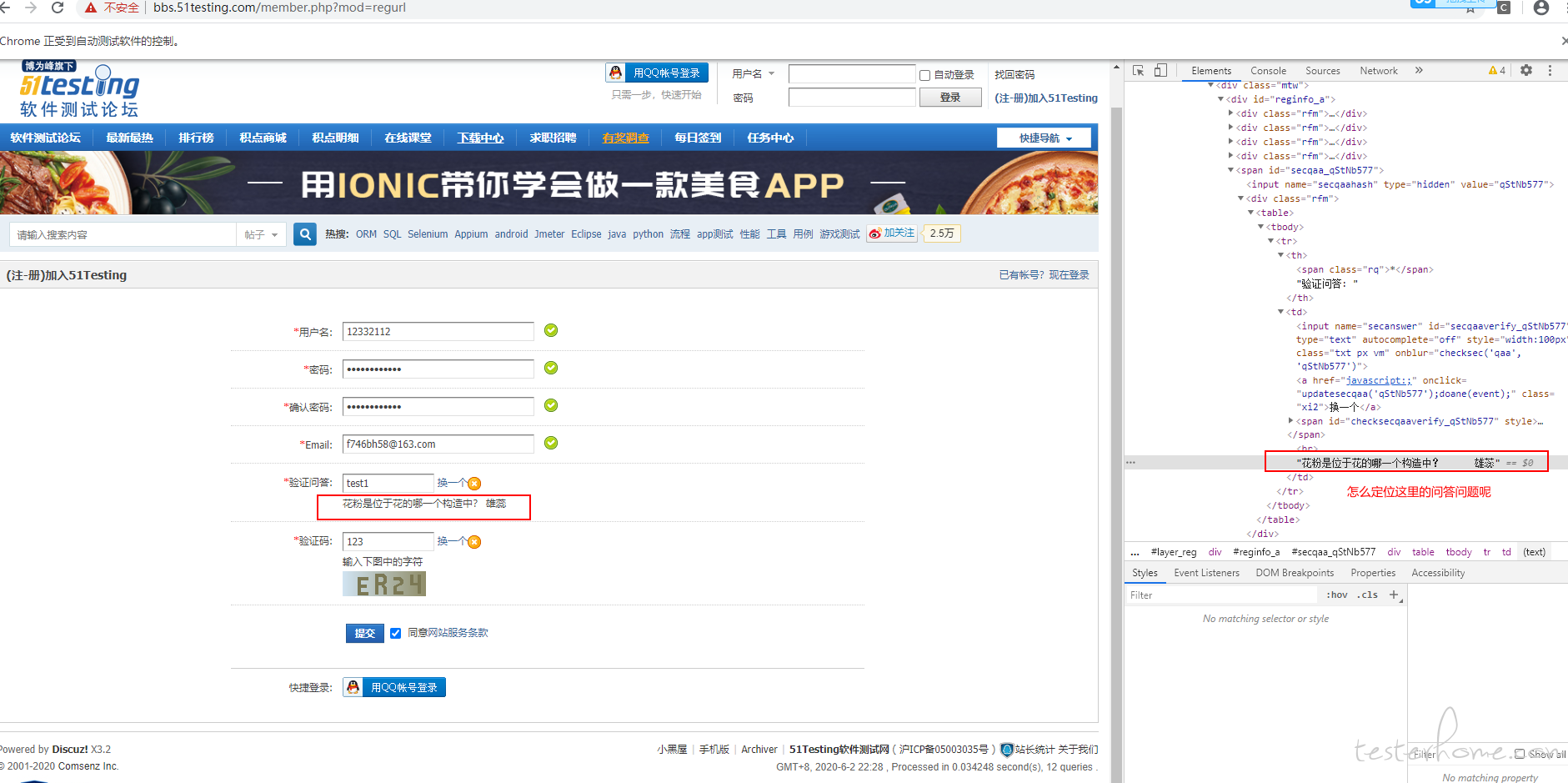Viewport: 1568px width, 783px height.
Task: Open the DOM Breakpoints pane tab
Action: click(1295, 573)
